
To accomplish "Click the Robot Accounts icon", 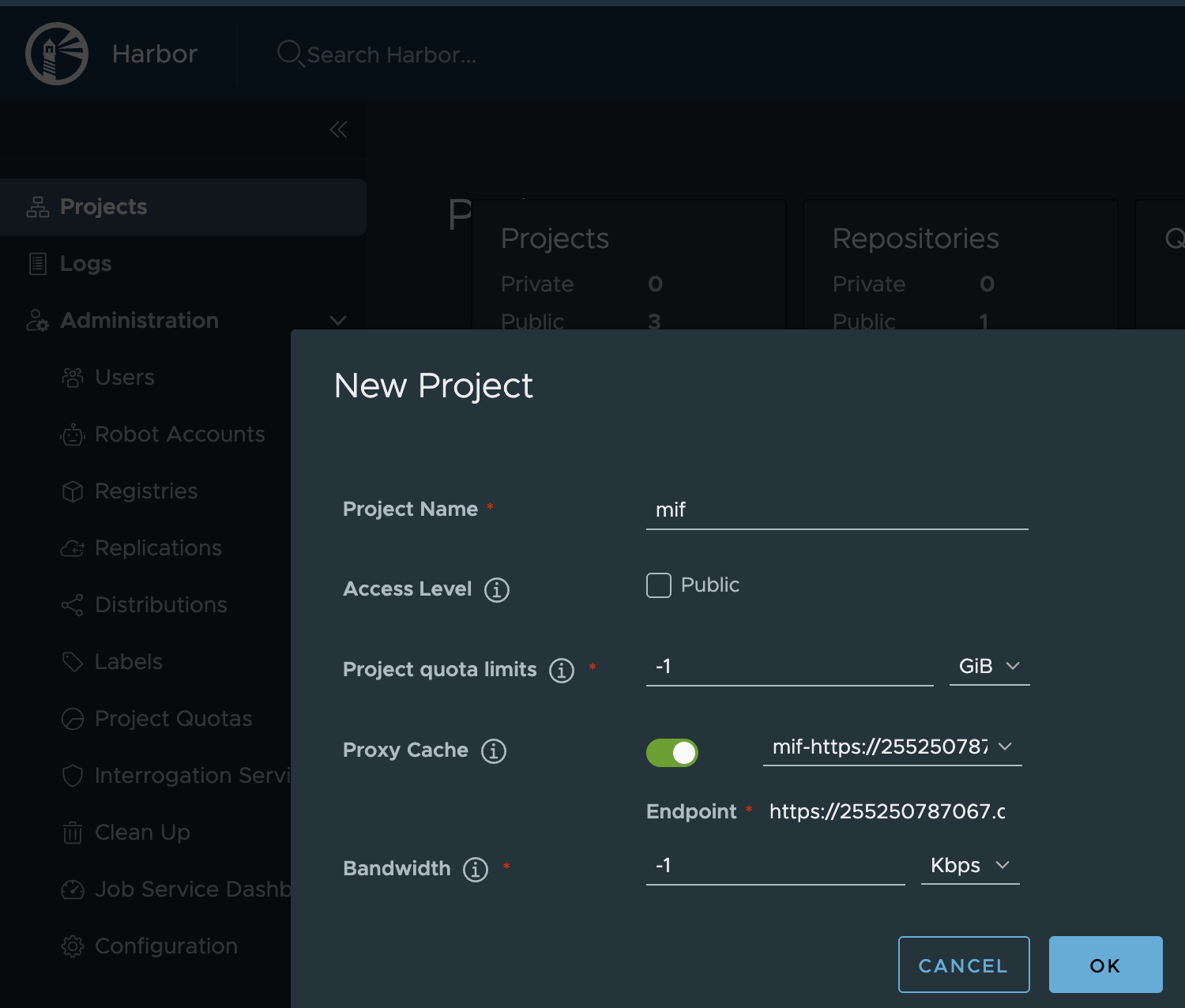I will tap(73, 434).
